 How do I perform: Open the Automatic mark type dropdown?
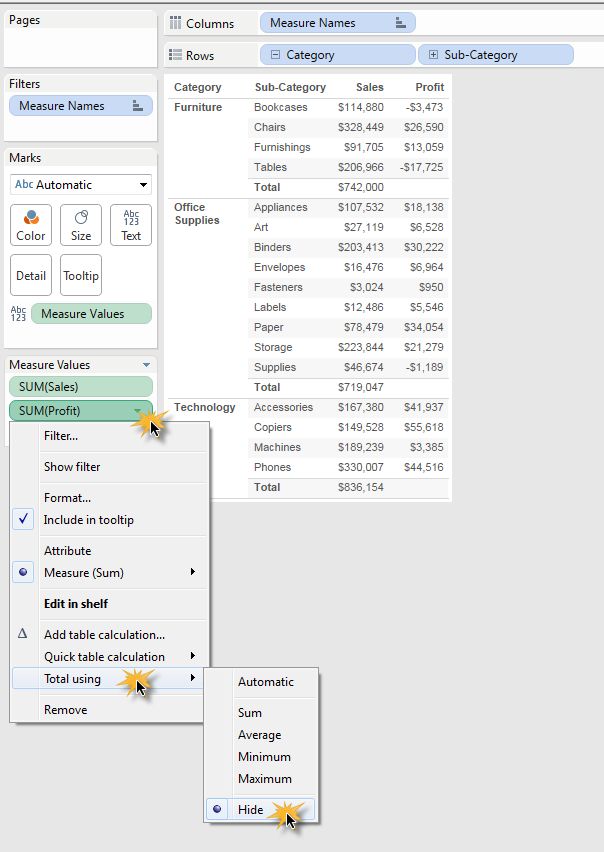[x=80, y=185]
